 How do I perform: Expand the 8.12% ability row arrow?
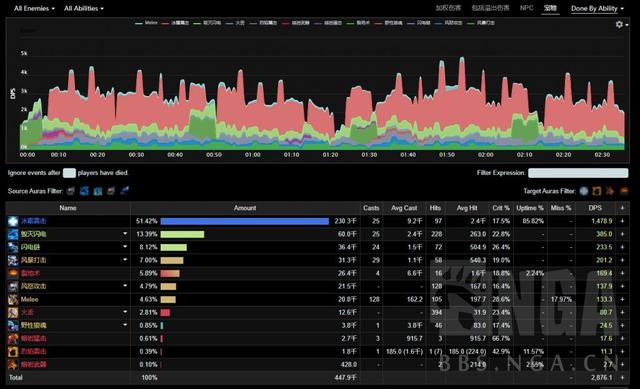[125, 247]
